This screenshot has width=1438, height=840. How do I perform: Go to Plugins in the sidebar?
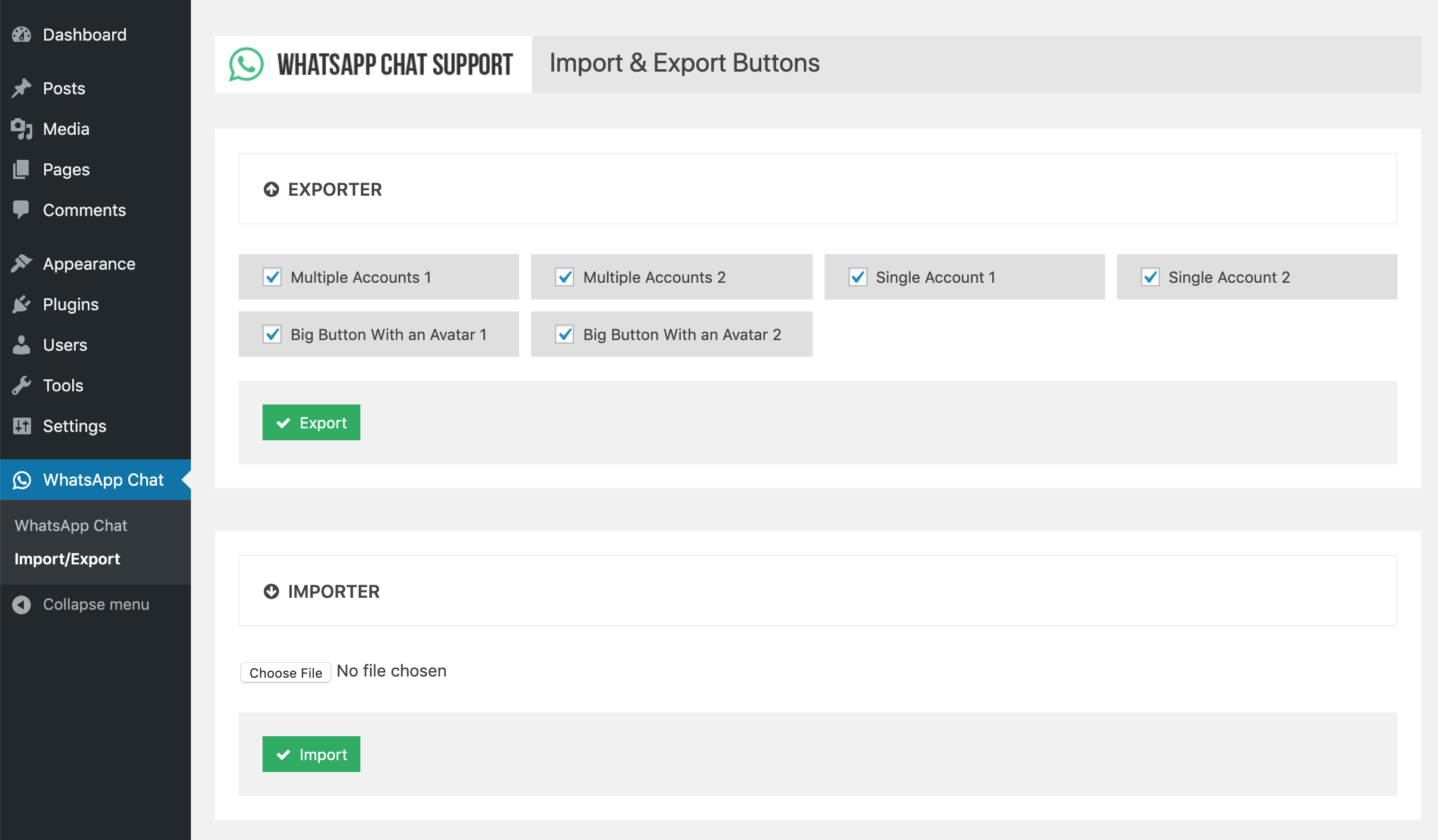tap(95, 304)
